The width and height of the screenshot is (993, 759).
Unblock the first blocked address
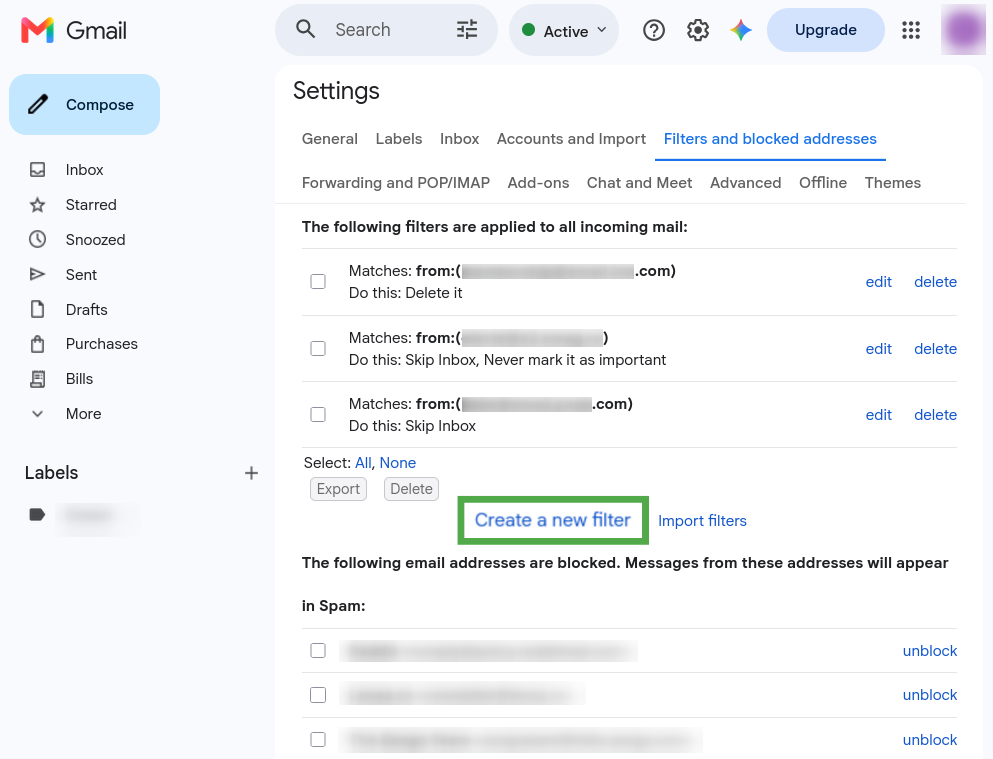coord(929,651)
